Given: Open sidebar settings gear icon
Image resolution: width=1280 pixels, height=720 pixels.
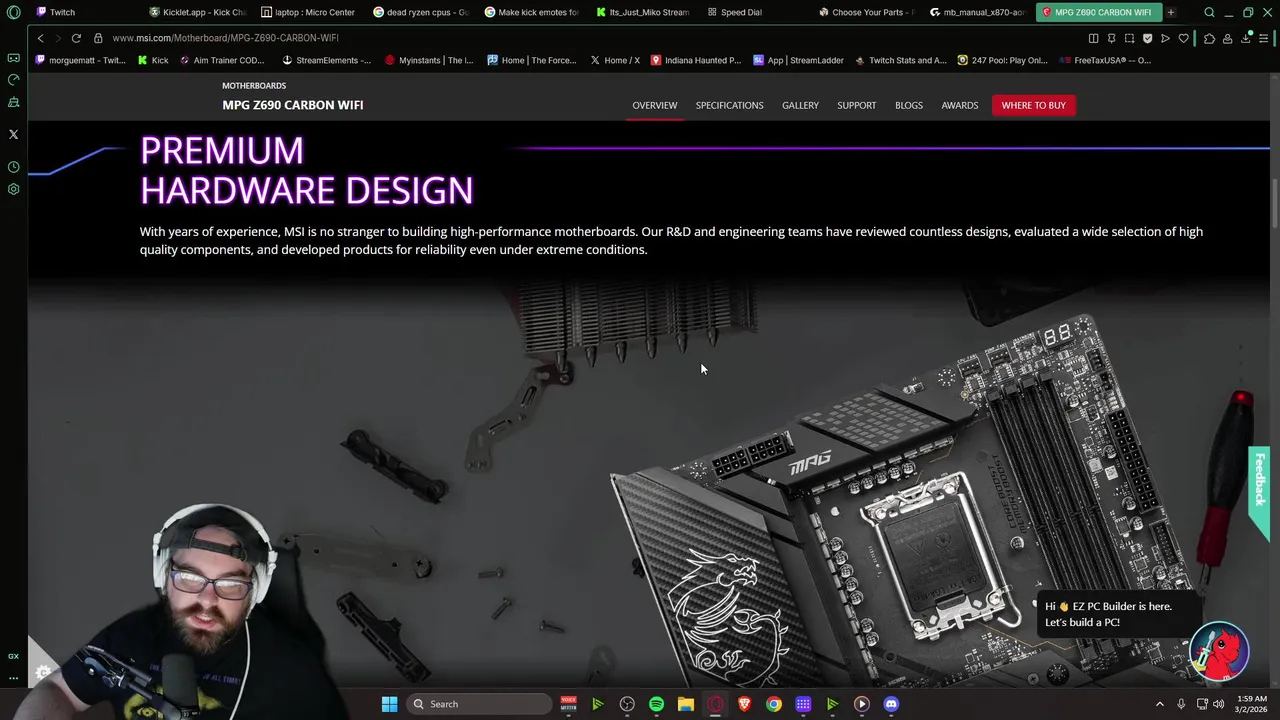Looking at the screenshot, I should pos(13,189).
